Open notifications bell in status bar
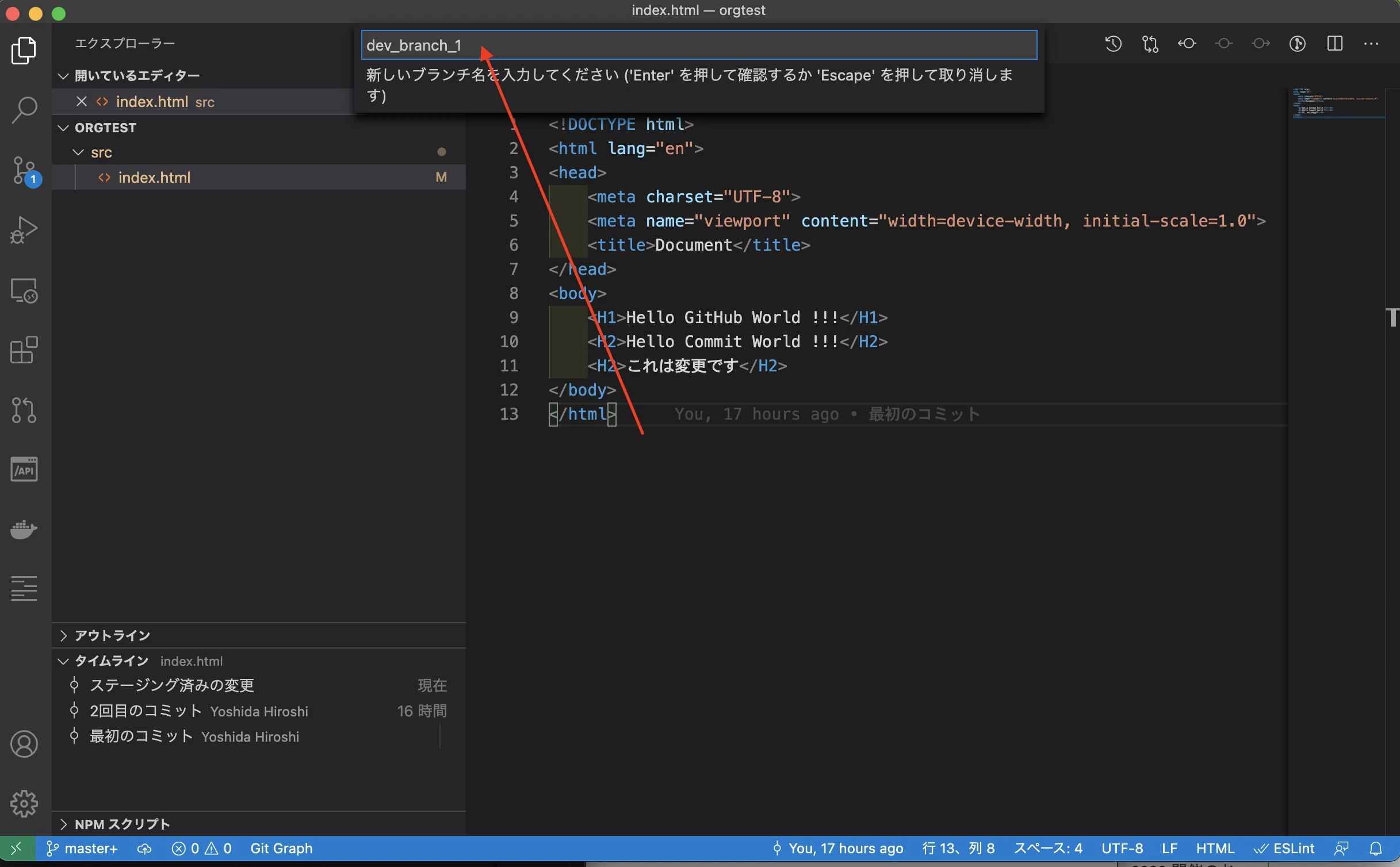The width and height of the screenshot is (1400, 867). pyautogui.click(x=1376, y=849)
